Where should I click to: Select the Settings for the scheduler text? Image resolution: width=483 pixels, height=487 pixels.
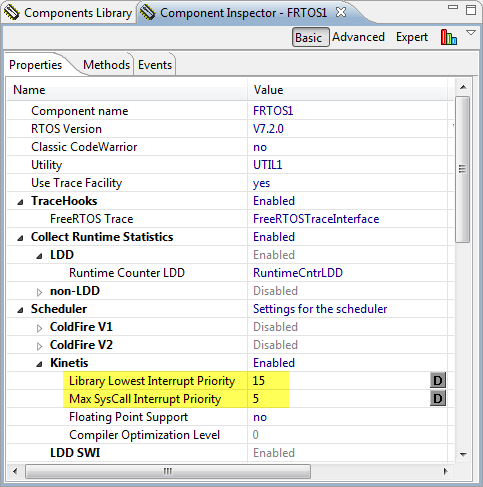320,309
